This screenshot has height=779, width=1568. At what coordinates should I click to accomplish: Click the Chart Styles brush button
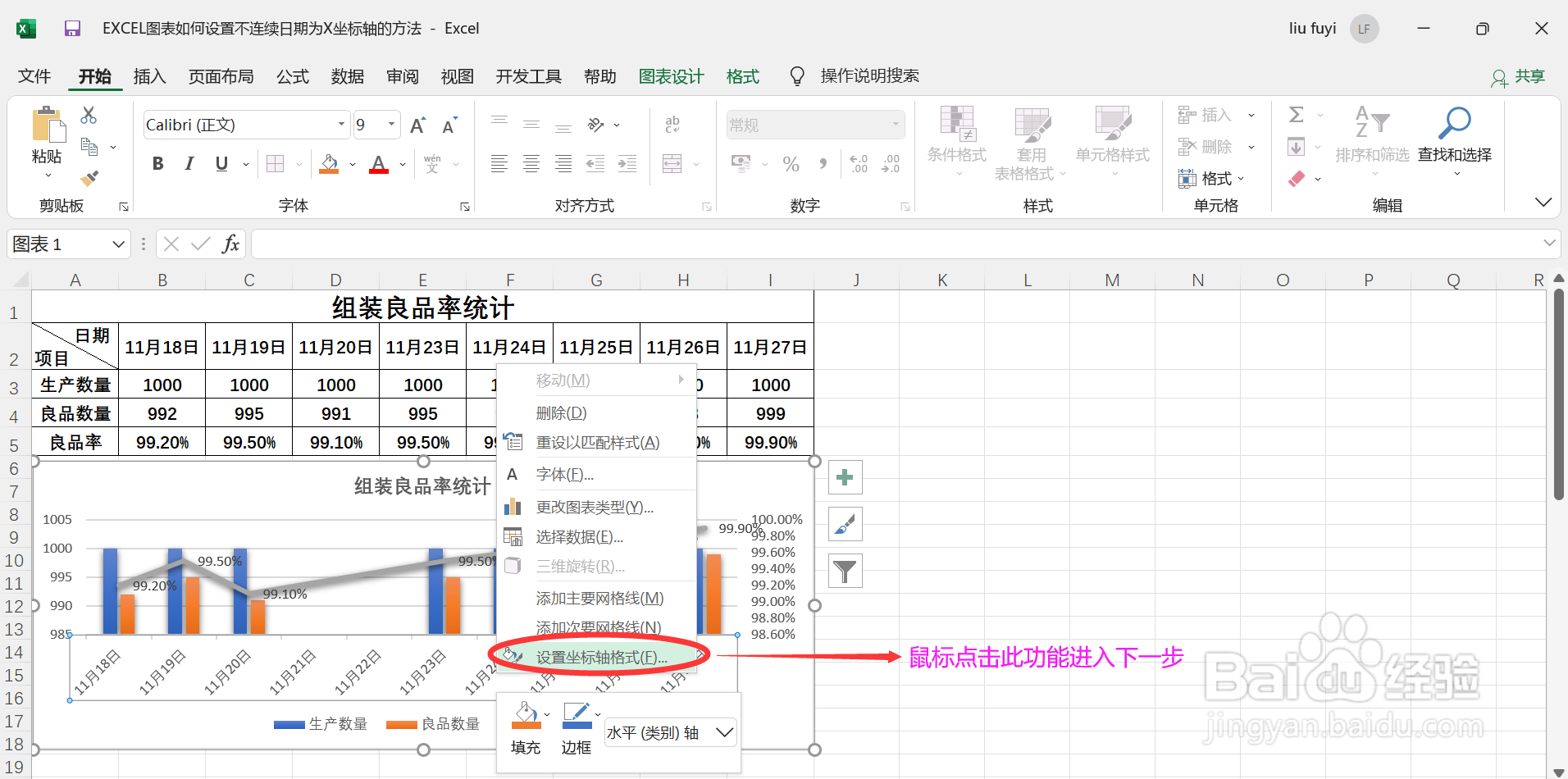(845, 524)
